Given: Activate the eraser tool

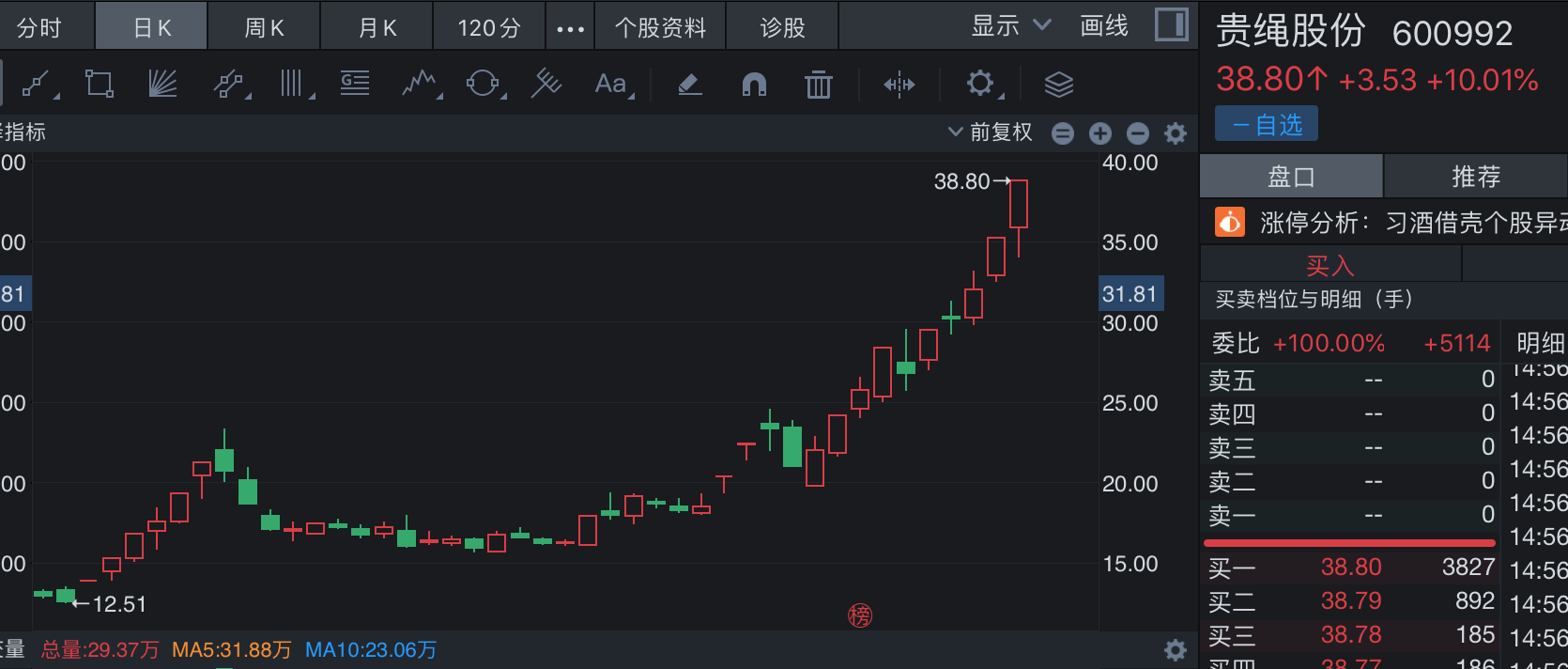Looking at the screenshot, I should (690, 85).
